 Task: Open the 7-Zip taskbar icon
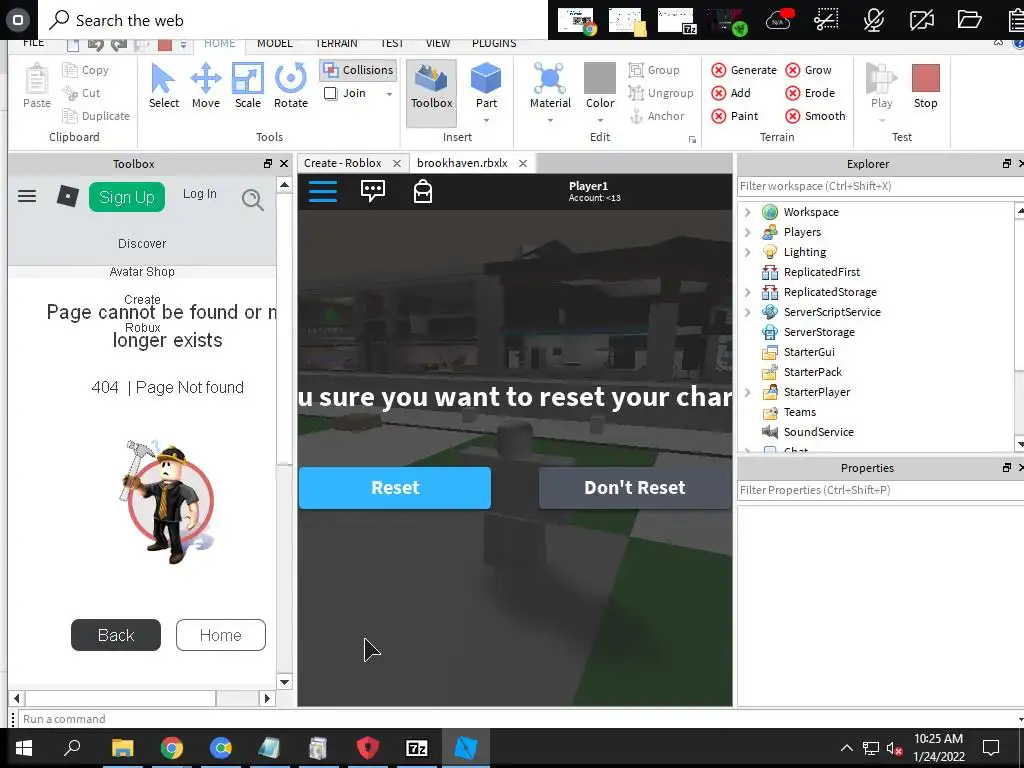(417, 748)
